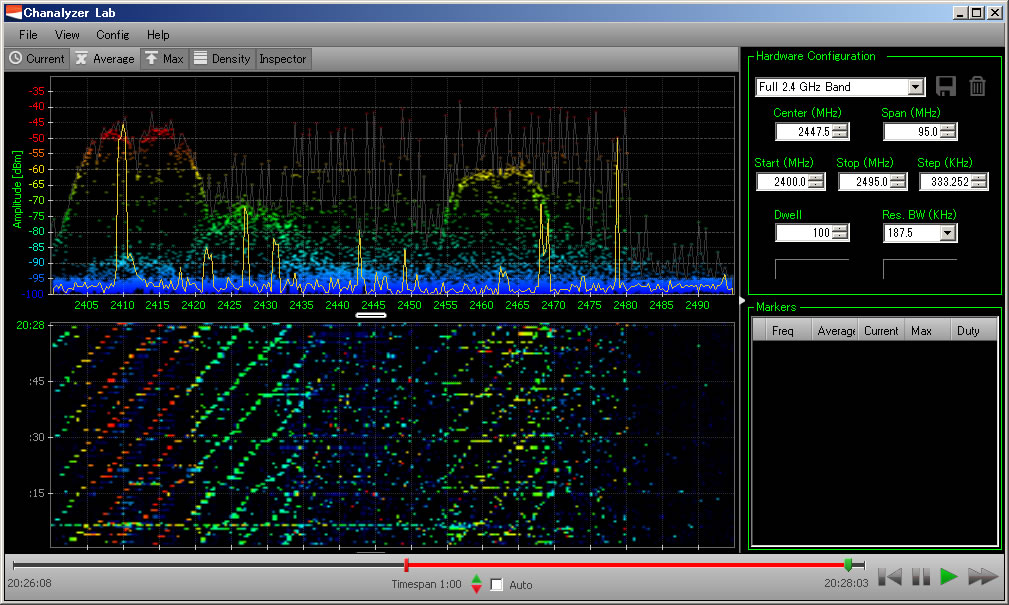Click the 20:26:08 start time label
Screen dimensions: 1009x605
tap(30, 583)
